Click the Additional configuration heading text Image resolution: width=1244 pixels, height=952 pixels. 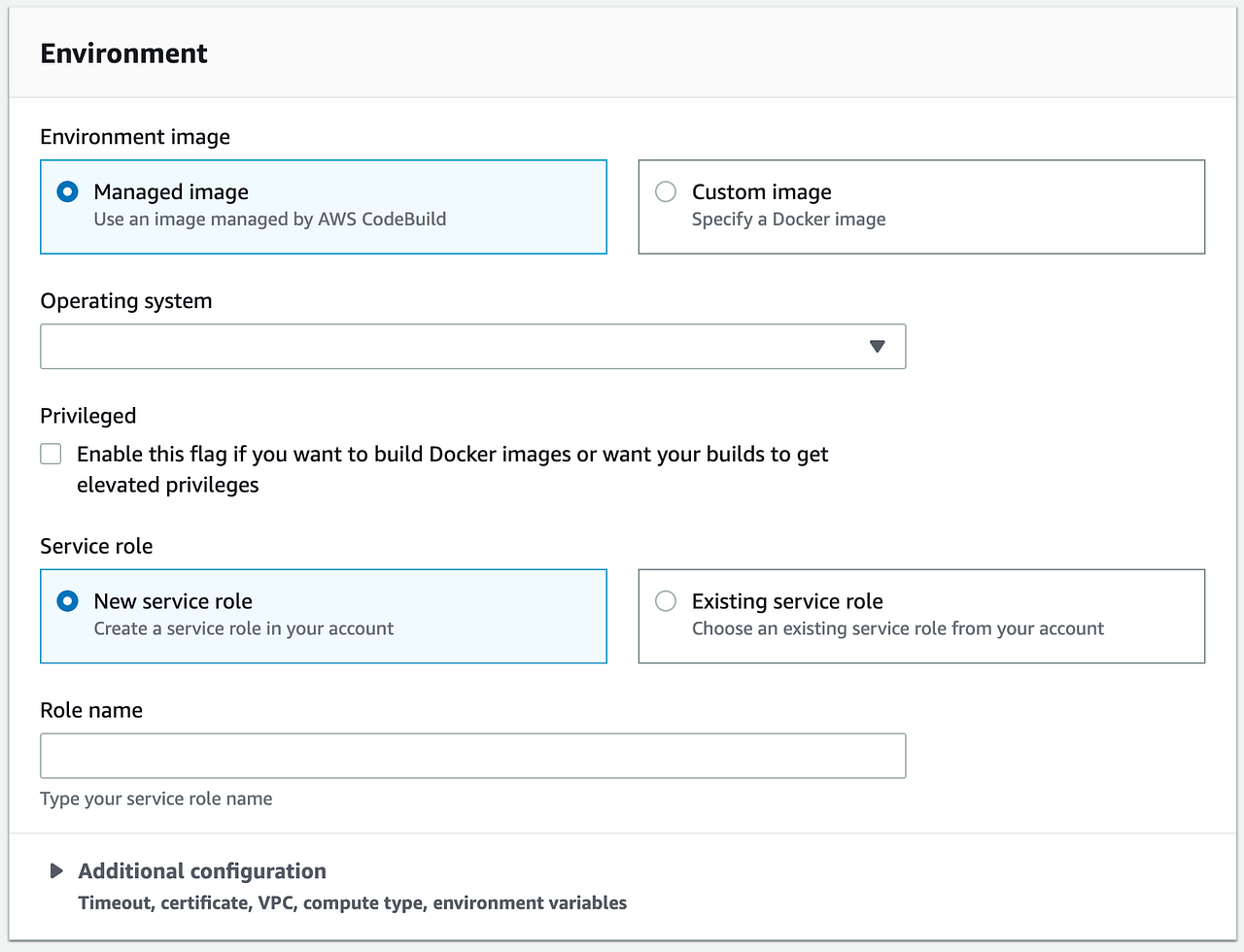click(202, 871)
